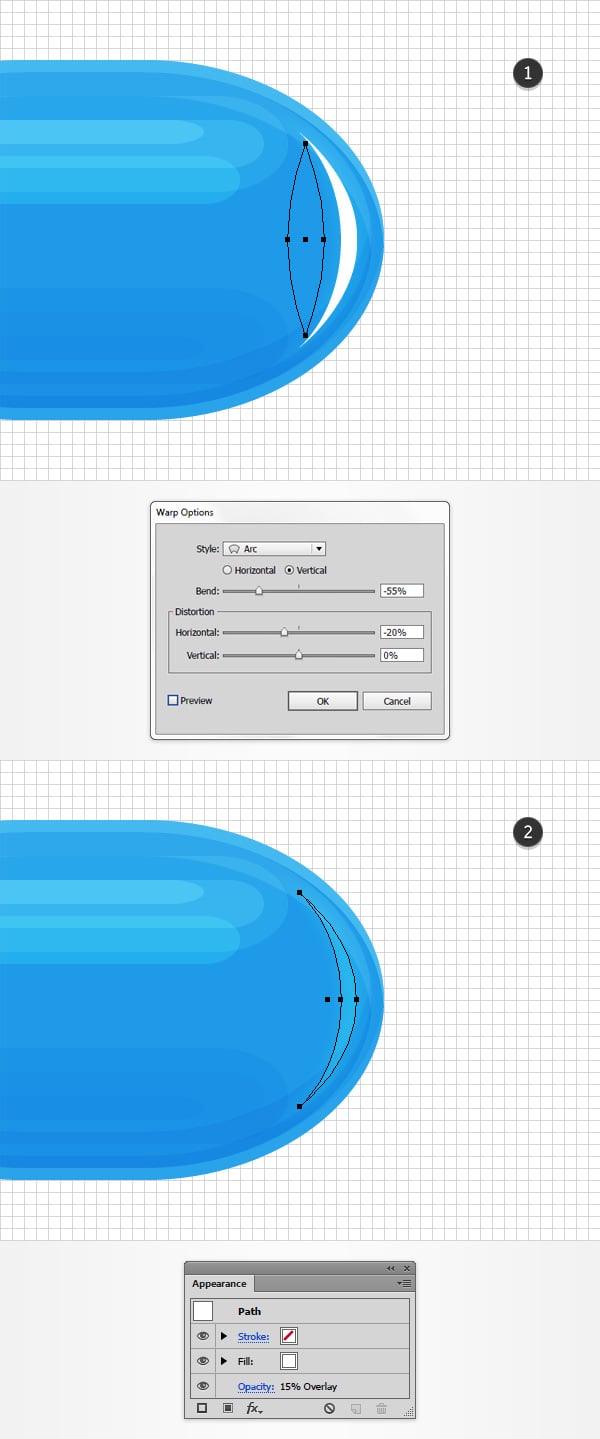
Task: Click the Bend slider handle
Action: (259, 592)
